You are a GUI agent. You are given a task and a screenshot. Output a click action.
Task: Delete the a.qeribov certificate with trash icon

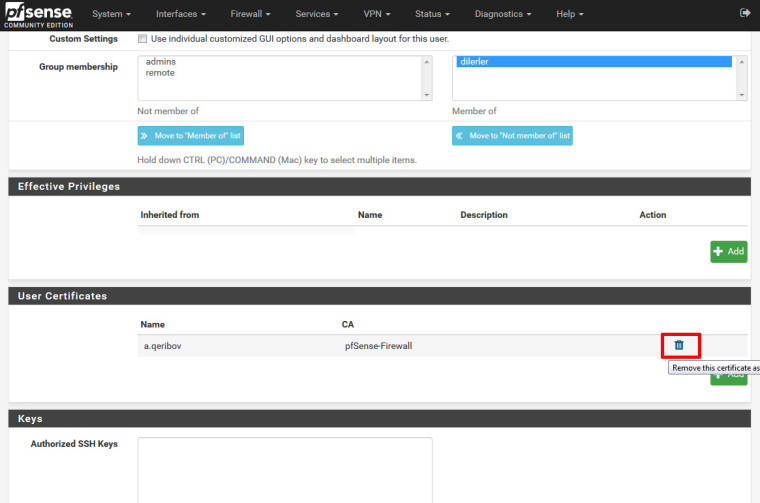tap(679, 345)
